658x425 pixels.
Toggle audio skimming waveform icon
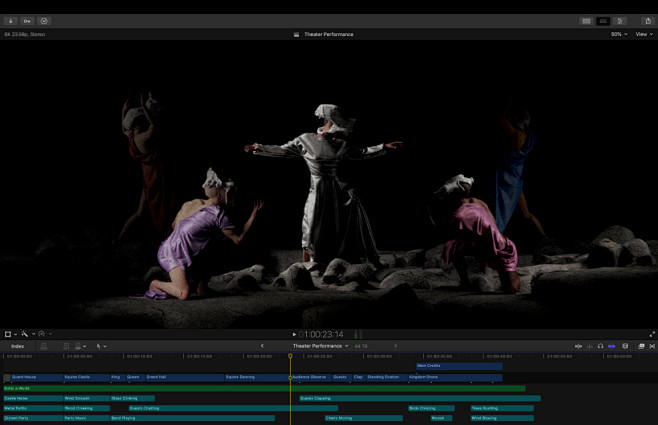(589, 346)
